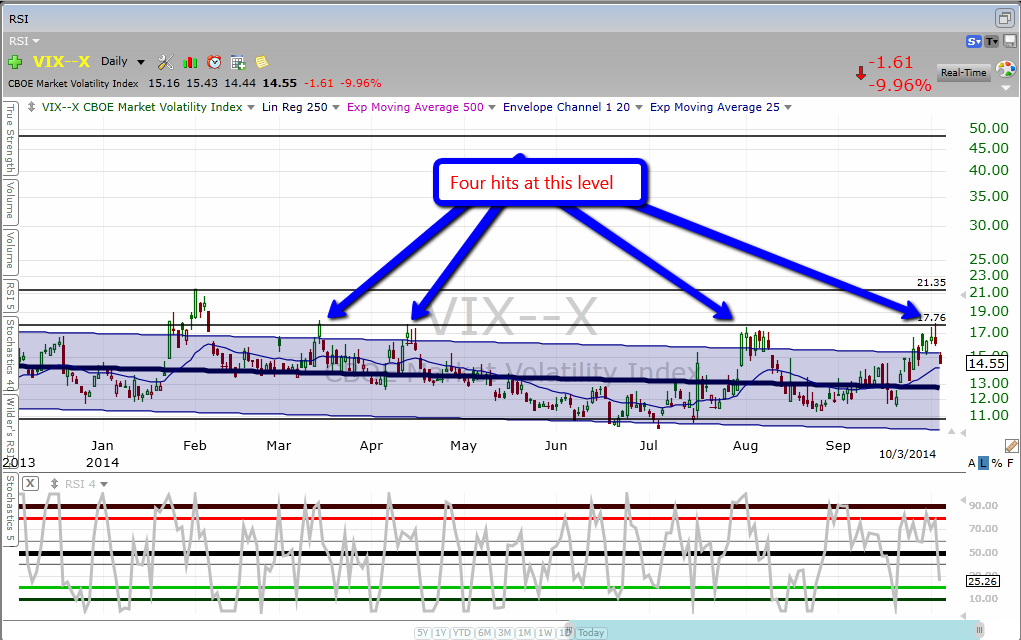Expand the Lin Reg 250 indicator menu

pos(336,107)
